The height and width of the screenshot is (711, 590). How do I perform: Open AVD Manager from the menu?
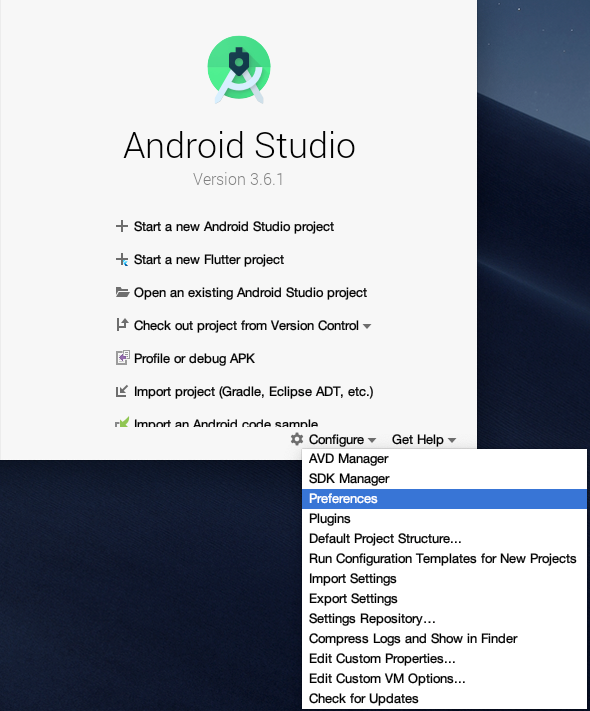pyautogui.click(x=444, y=459)
